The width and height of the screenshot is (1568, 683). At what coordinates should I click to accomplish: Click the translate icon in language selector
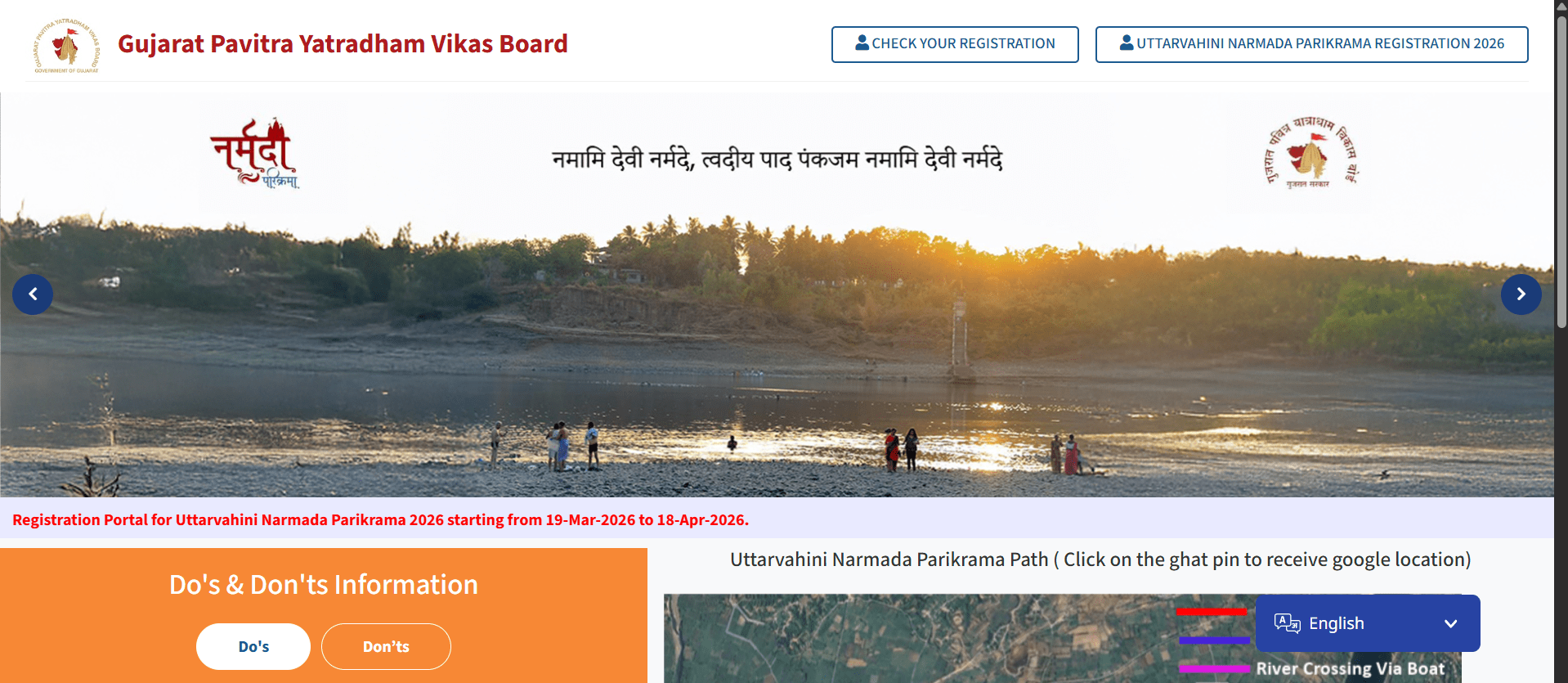(1287, 623)
